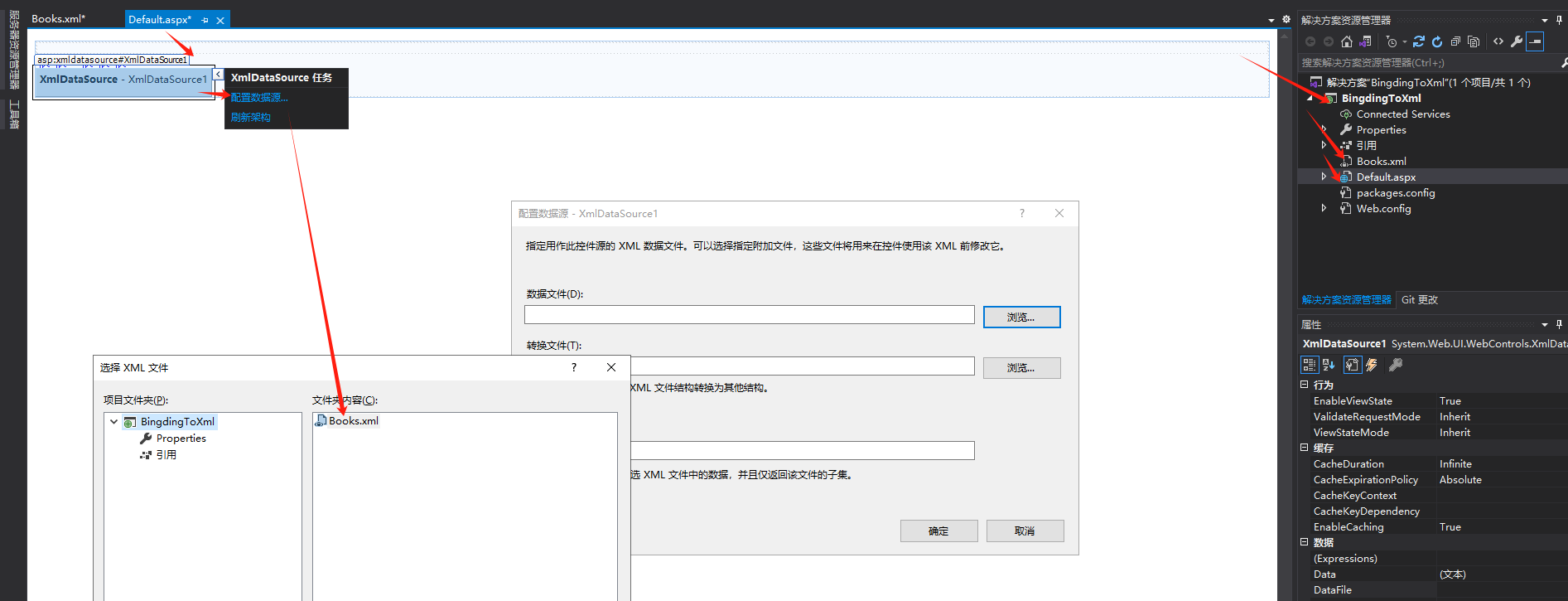Switch to the Books.xml* tab

(x=58, y=19)
